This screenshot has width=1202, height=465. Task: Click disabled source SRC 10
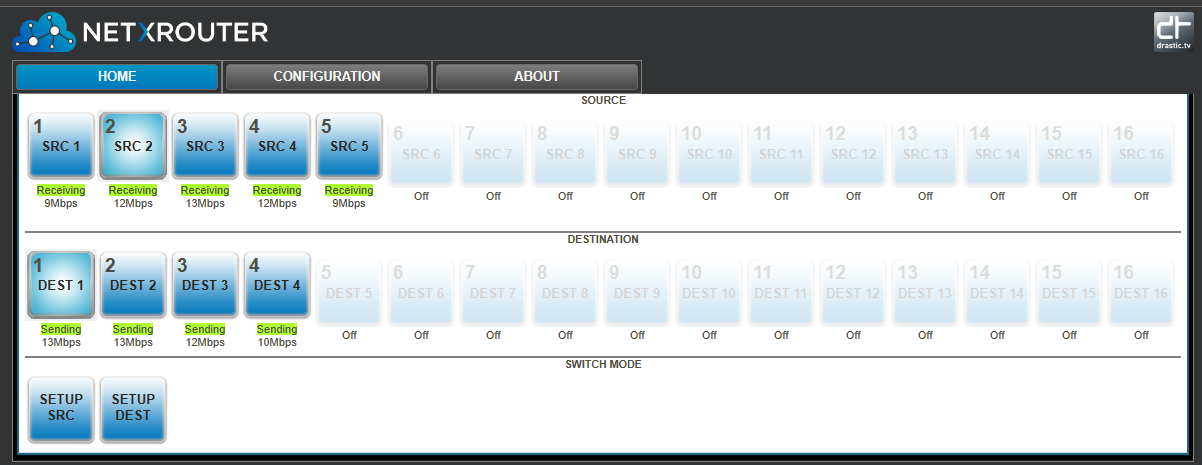[x=709, y=153]
